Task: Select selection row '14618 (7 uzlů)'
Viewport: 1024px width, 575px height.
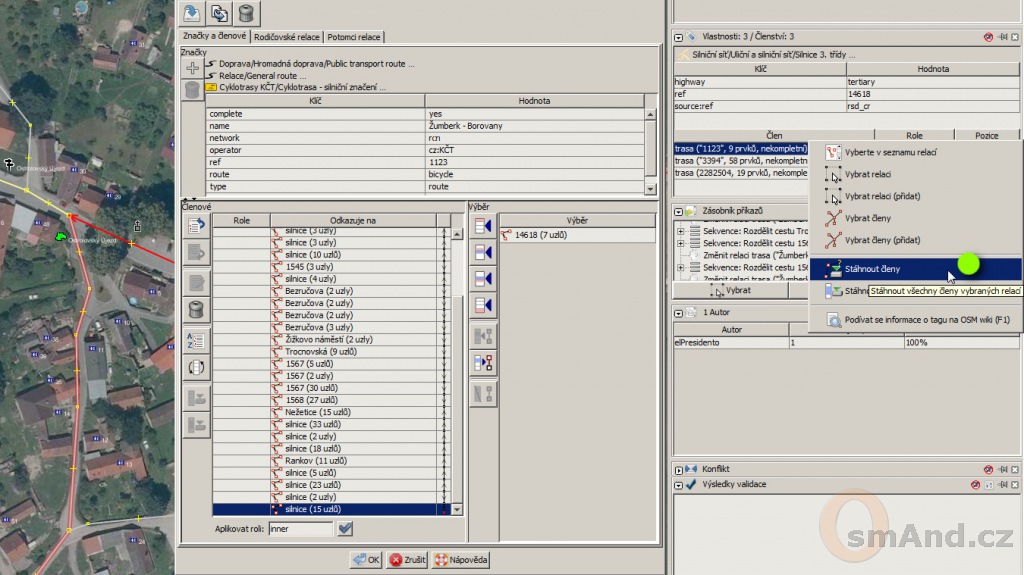Action: 577,235
